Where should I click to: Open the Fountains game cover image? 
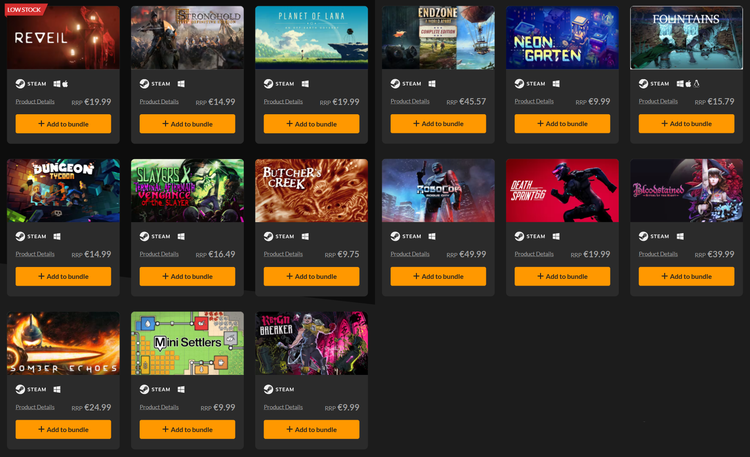[686, 38]
